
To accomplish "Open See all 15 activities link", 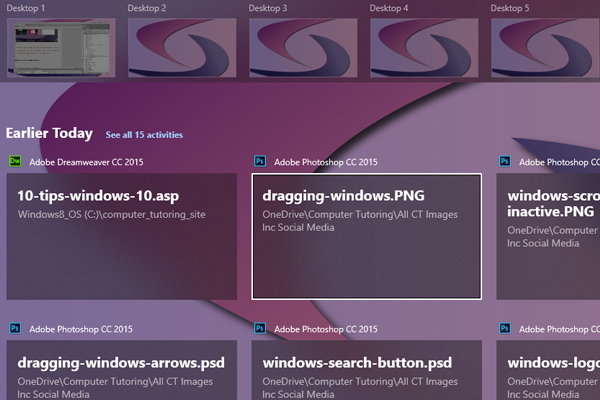I will (144, 135).
